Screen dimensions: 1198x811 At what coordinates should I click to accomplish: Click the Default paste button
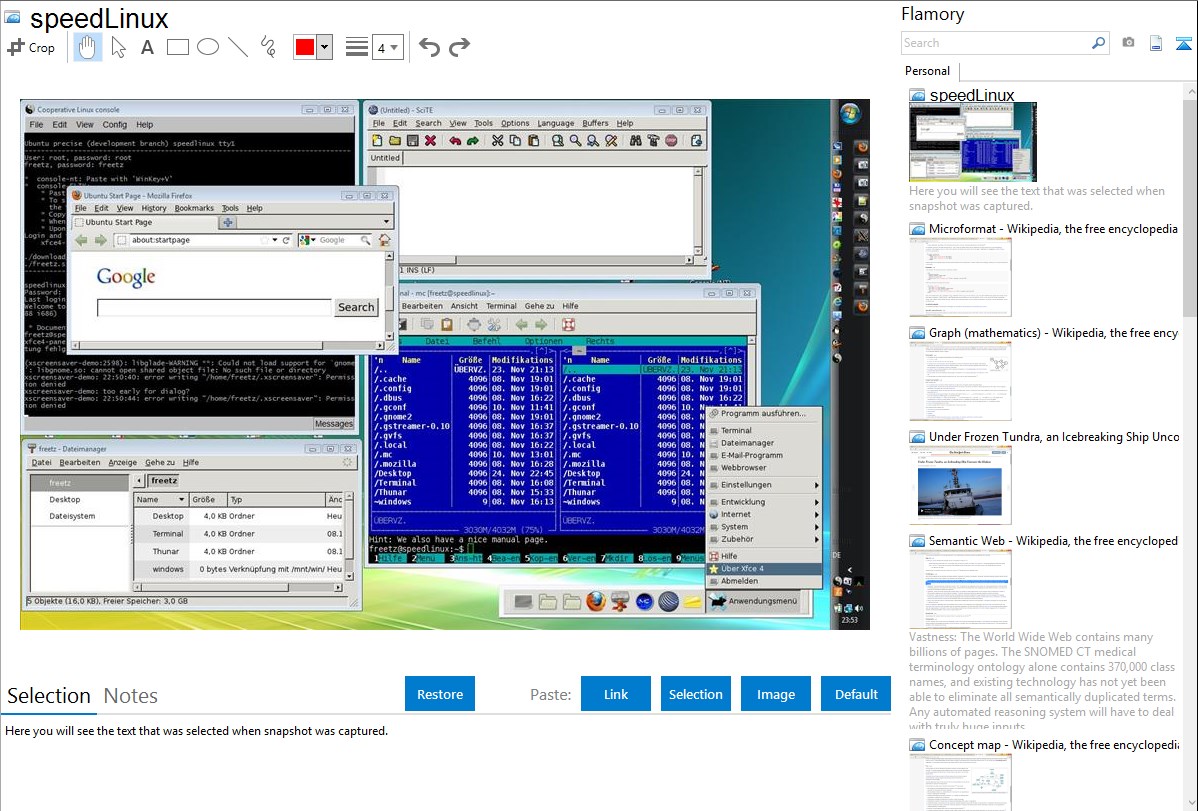856,694
